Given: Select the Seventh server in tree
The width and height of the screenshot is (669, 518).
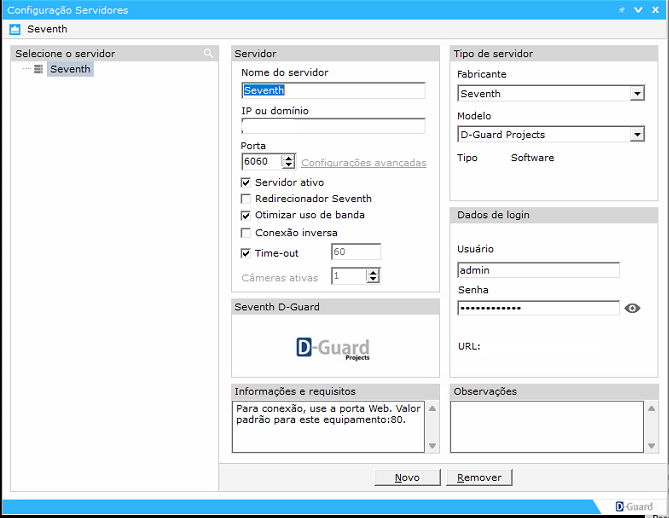Looking at the screenshot, I should pyautogui.click(x=70, y=70).
